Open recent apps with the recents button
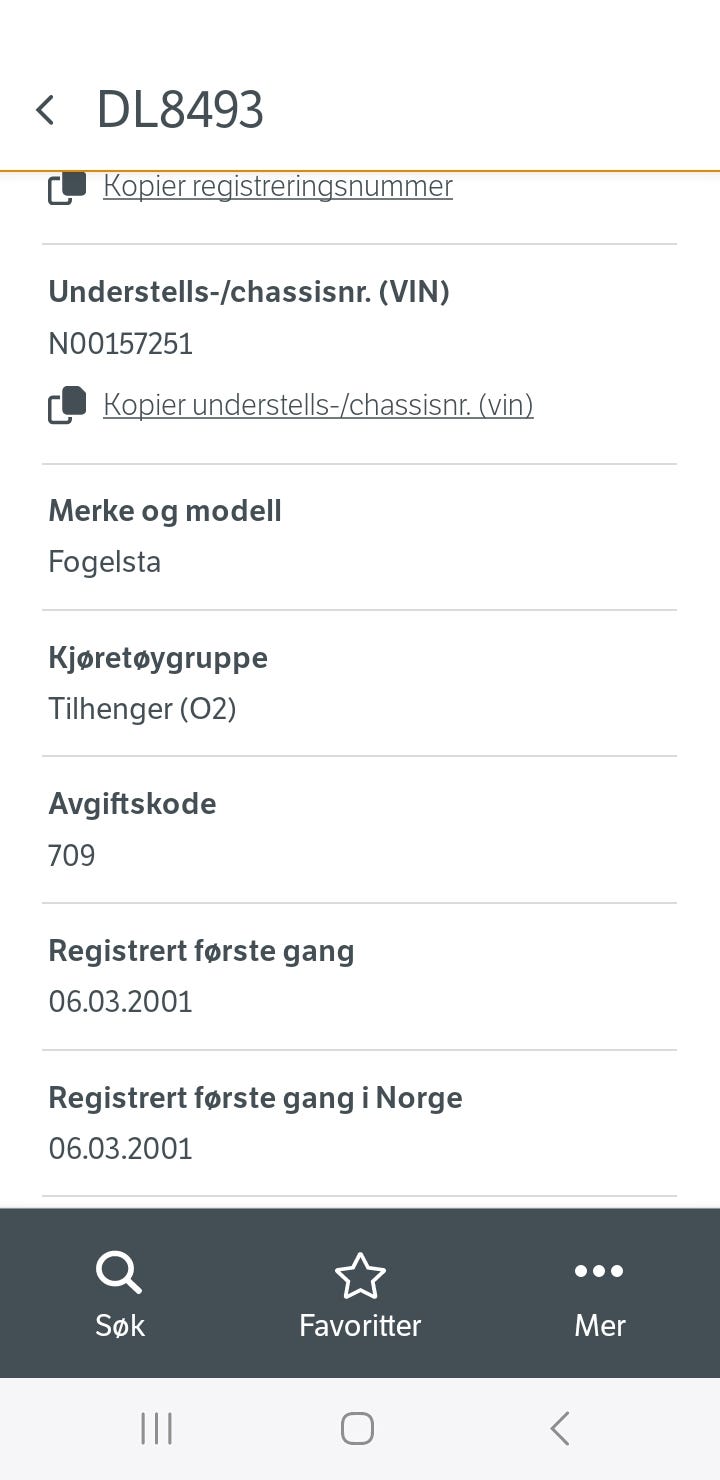Viewport: 720px width, 1480px height. click(x=156, y=1428)
